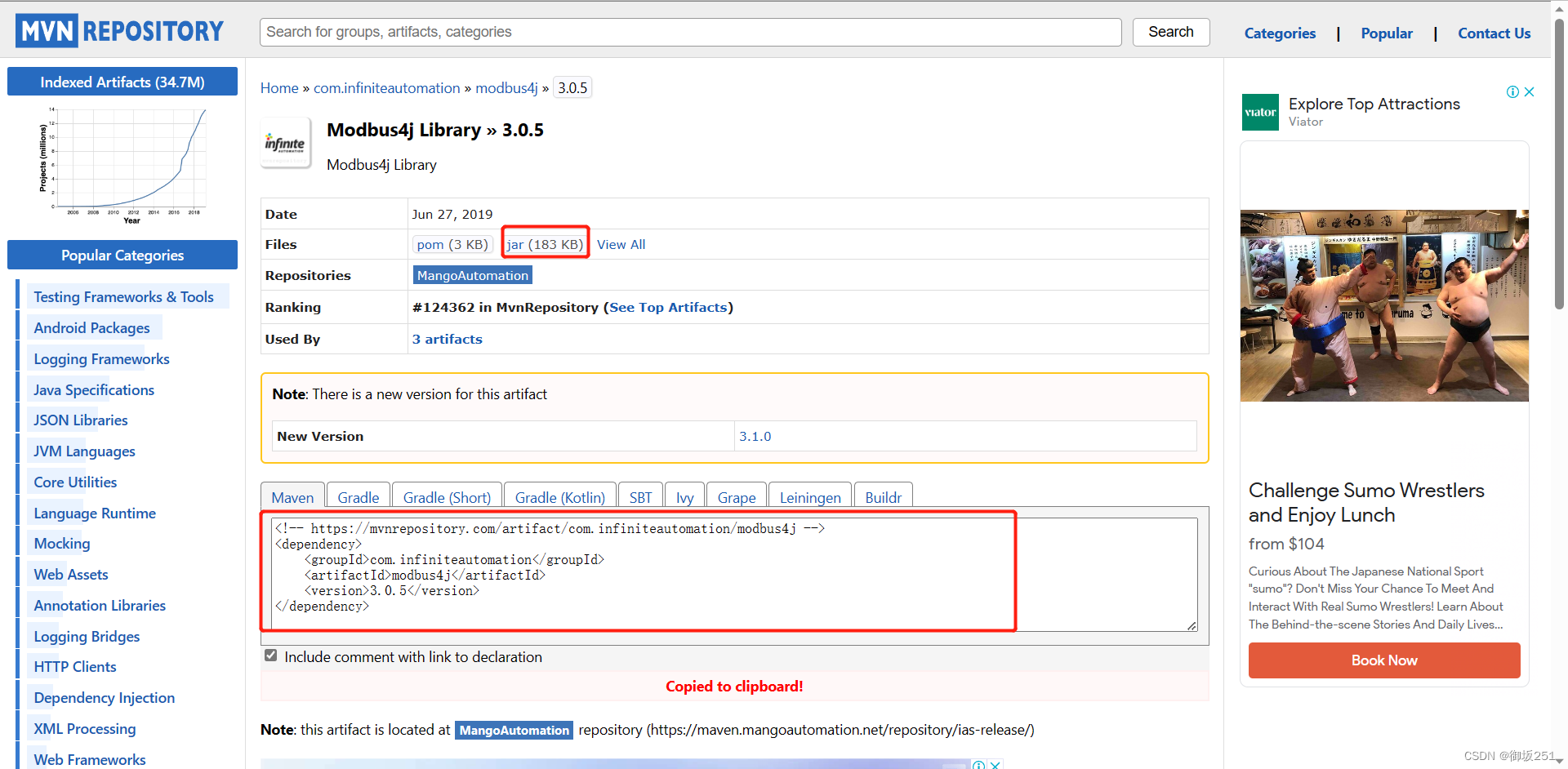Click the MVN Repository logo
Screen dimensions: 1568x769
point(118,30)
